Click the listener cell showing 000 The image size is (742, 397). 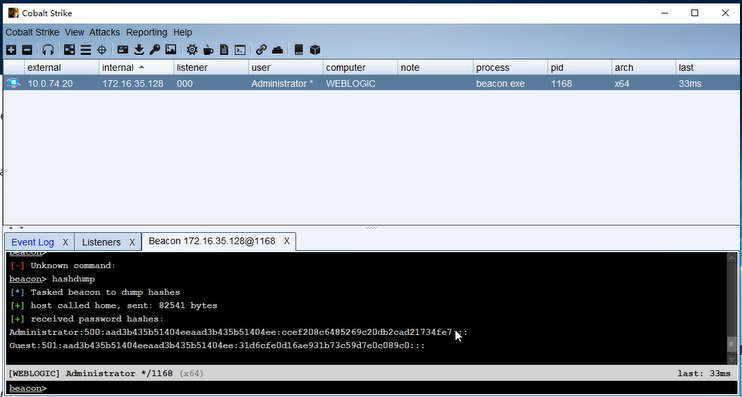[211, 84]
